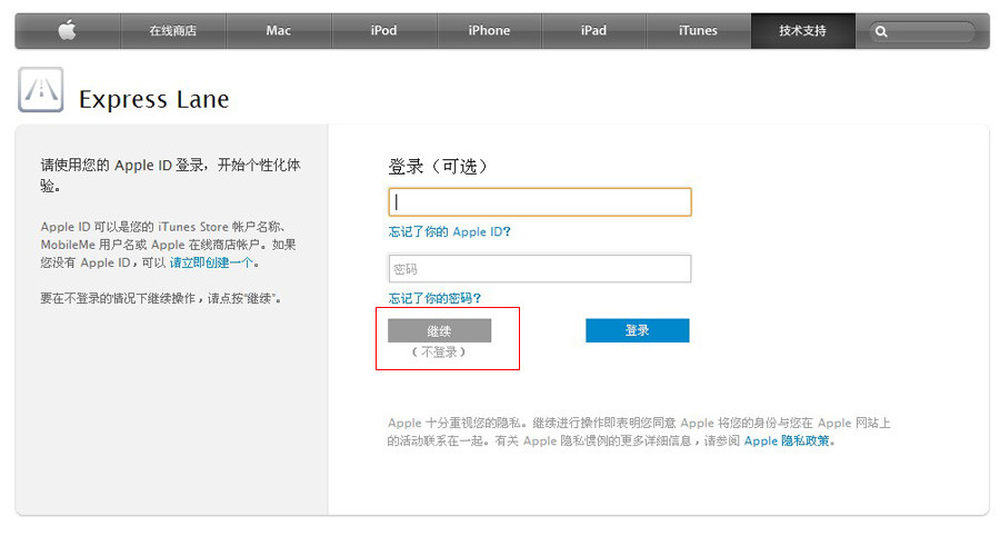1000x556 pixels.
Task: Click the search magnifier icon
Action: tap(881, 31)
